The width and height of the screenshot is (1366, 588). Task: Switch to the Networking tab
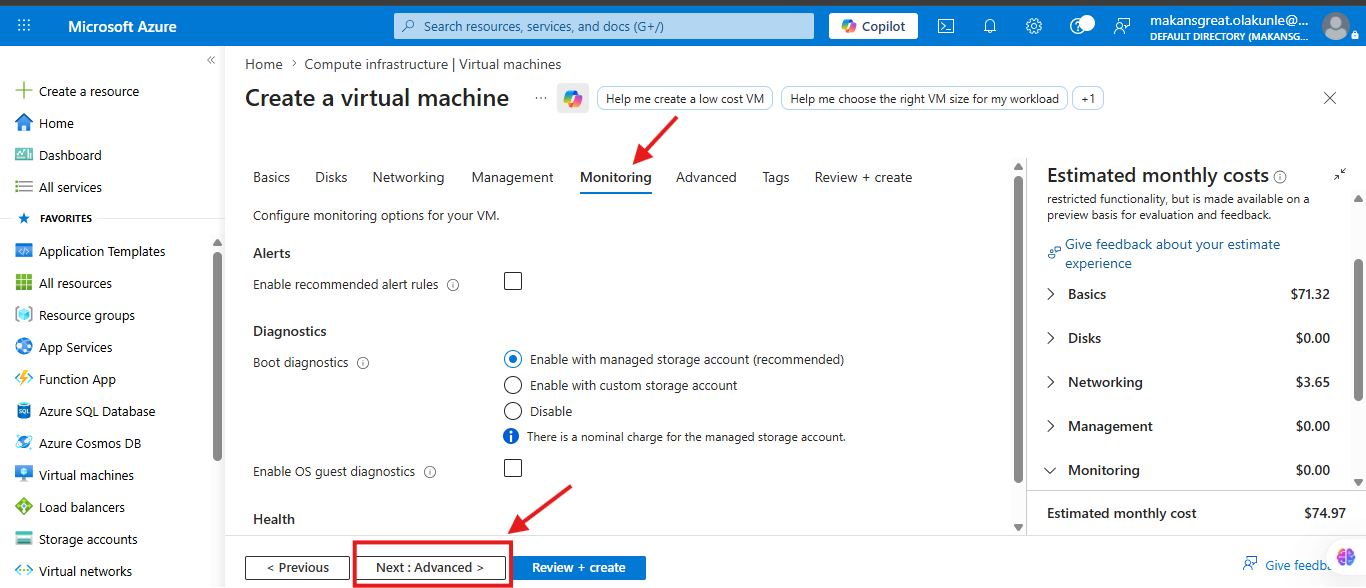pyautogui.click(x=408, y=177)
